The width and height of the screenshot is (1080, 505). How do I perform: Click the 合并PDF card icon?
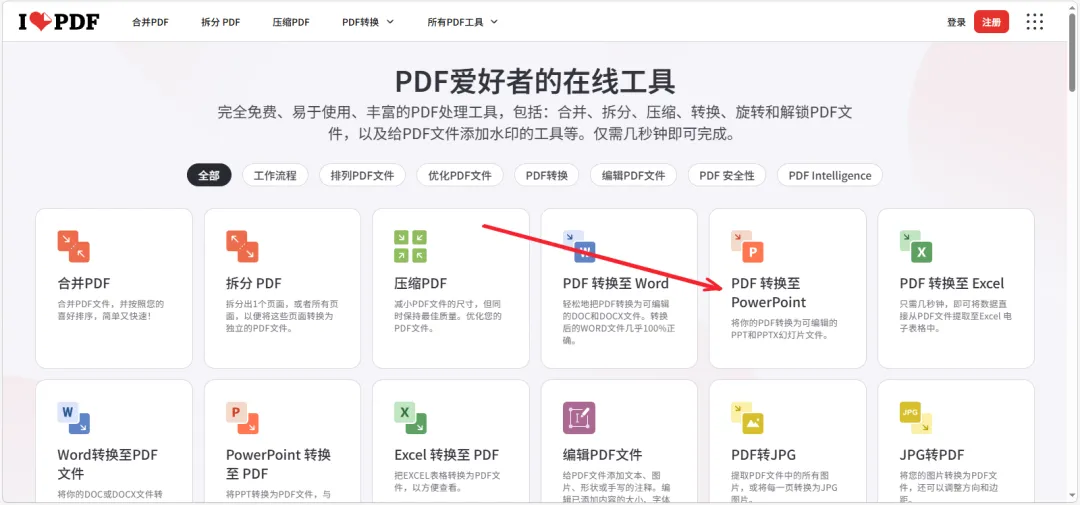(x=74, y=247)
